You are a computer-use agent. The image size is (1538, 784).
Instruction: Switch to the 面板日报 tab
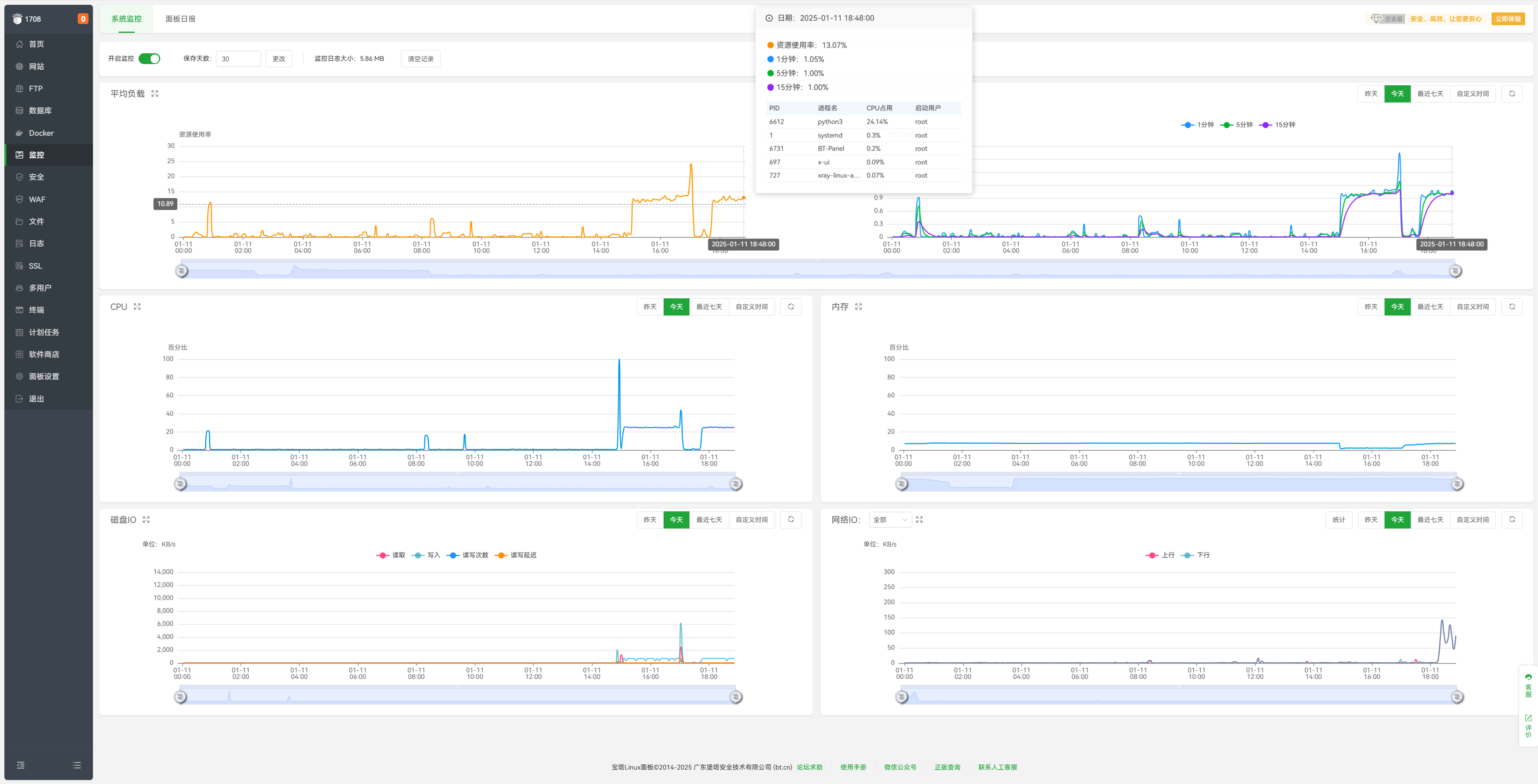pyautogui.click(x=180, y=18)
